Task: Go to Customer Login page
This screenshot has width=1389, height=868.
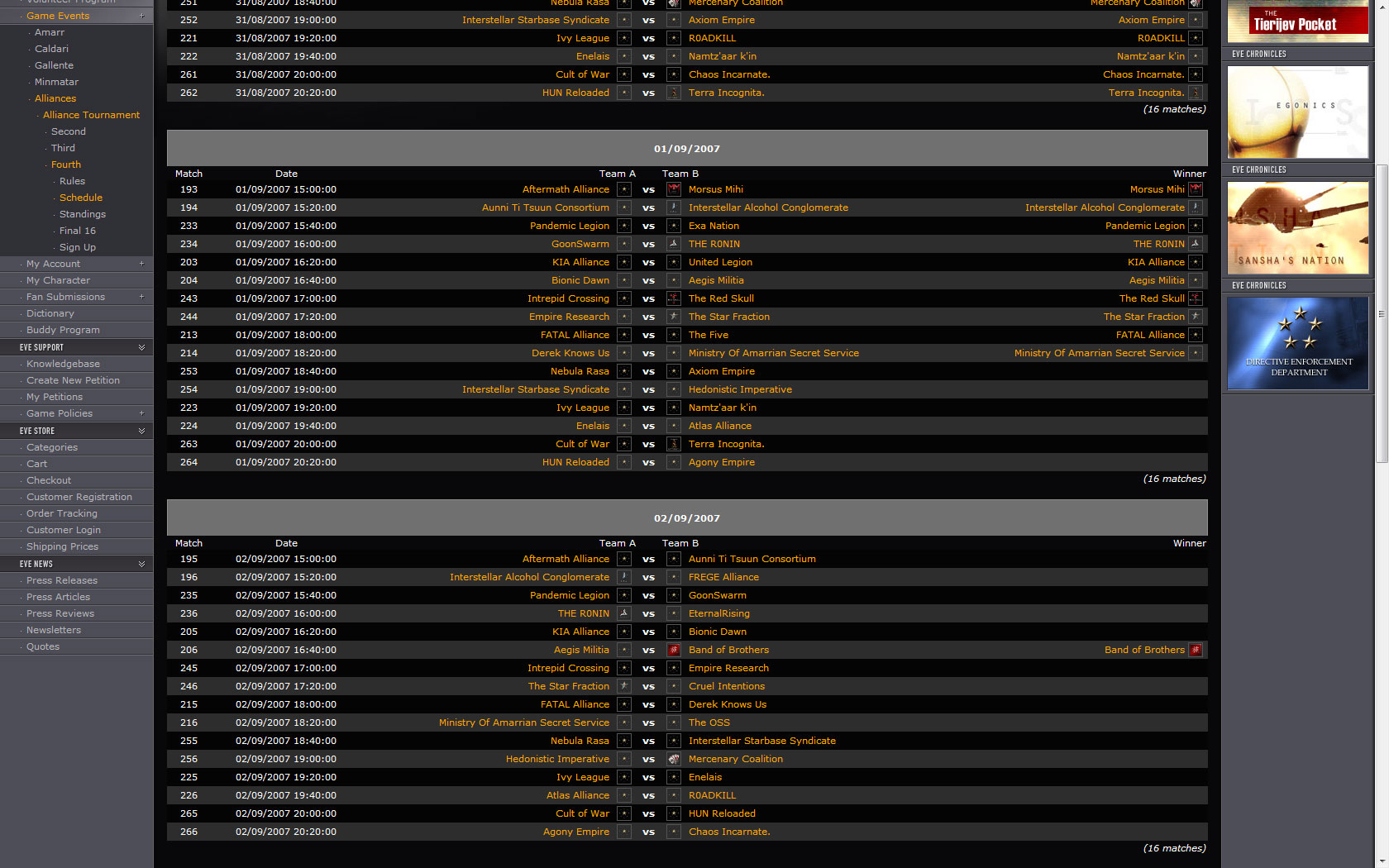Action: [x=64, y=530]
